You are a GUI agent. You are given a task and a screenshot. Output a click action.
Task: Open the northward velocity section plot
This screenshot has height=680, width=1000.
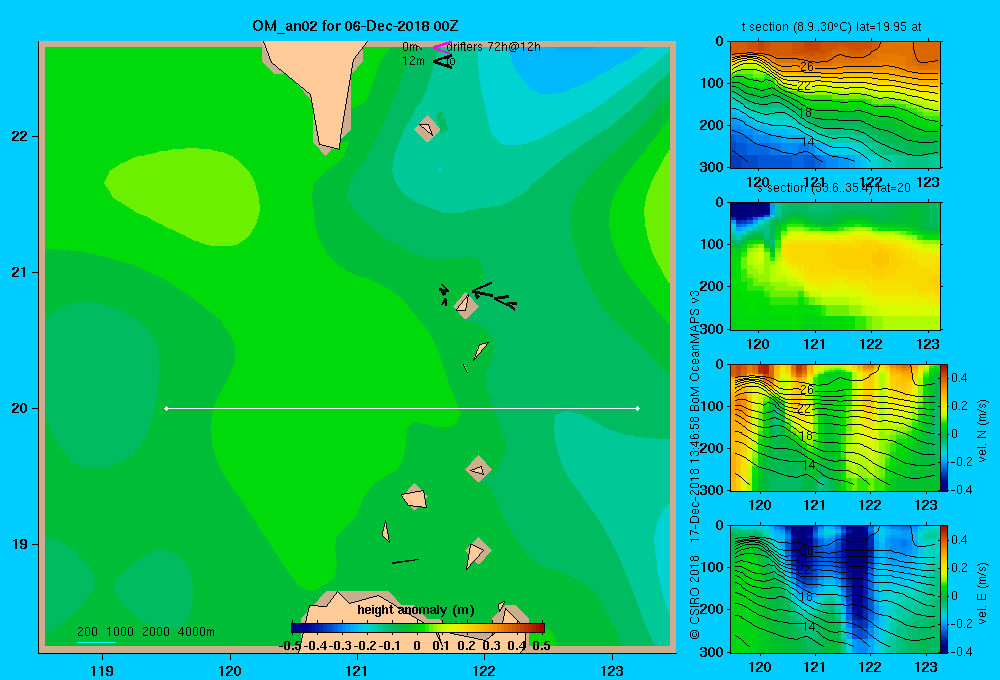tap(835, 427)
